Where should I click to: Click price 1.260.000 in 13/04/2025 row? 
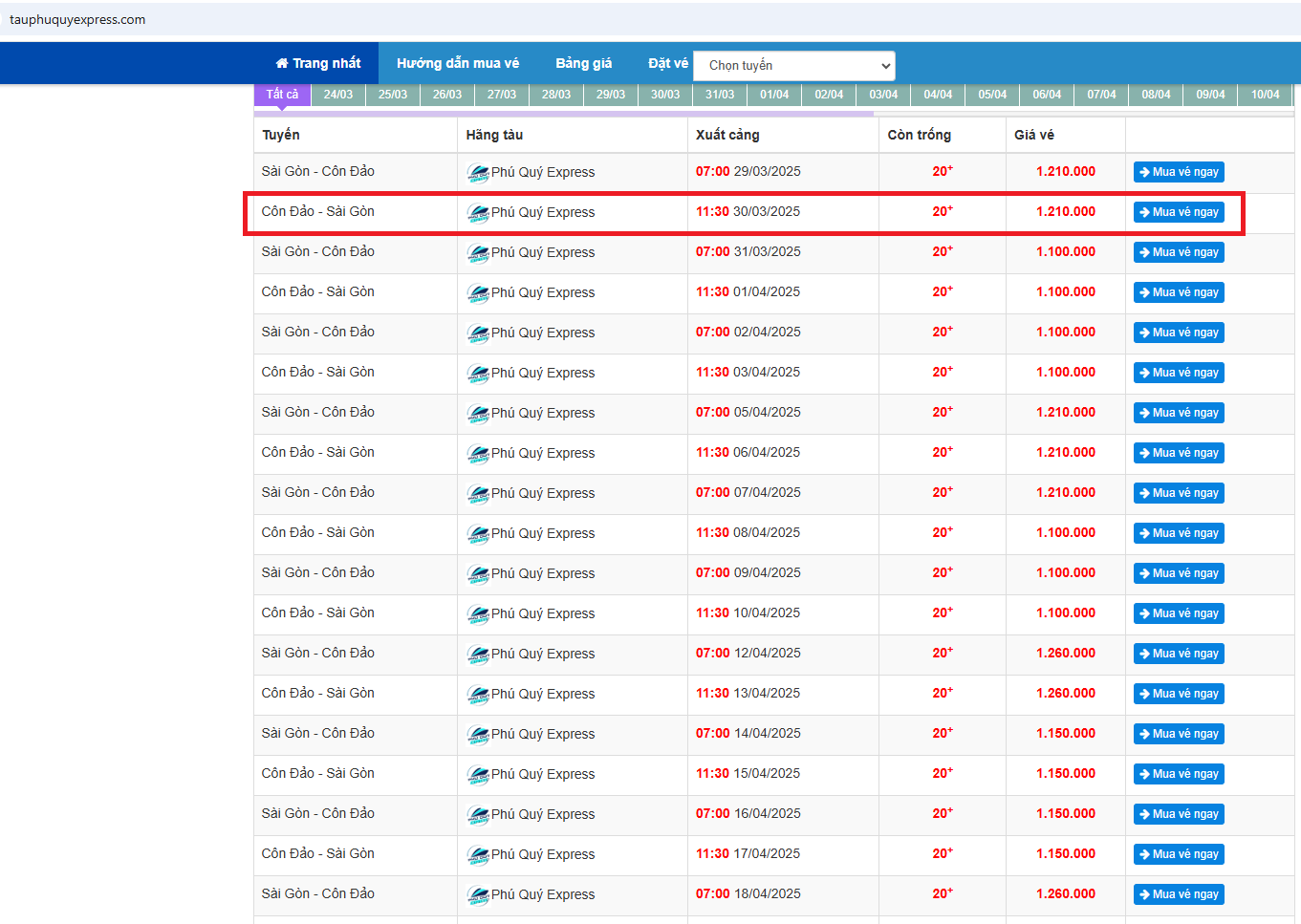click(1066, 693)
